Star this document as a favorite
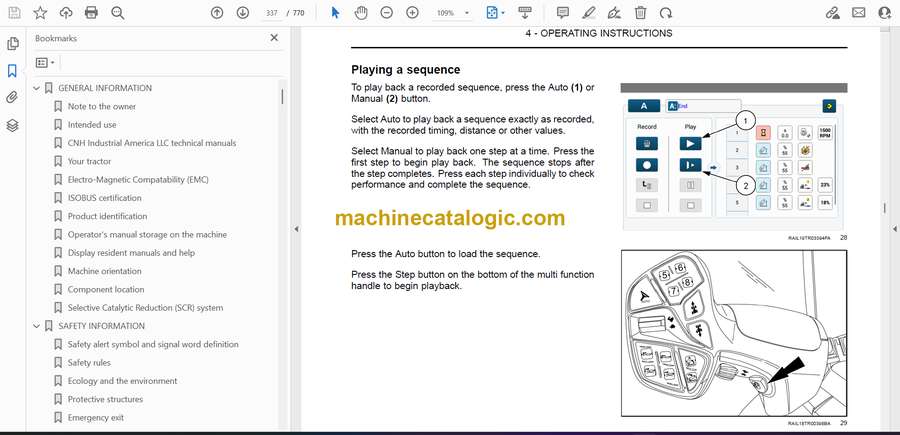Screen dimensions: 900x435 pyautogui.click(x=40, y=13)
